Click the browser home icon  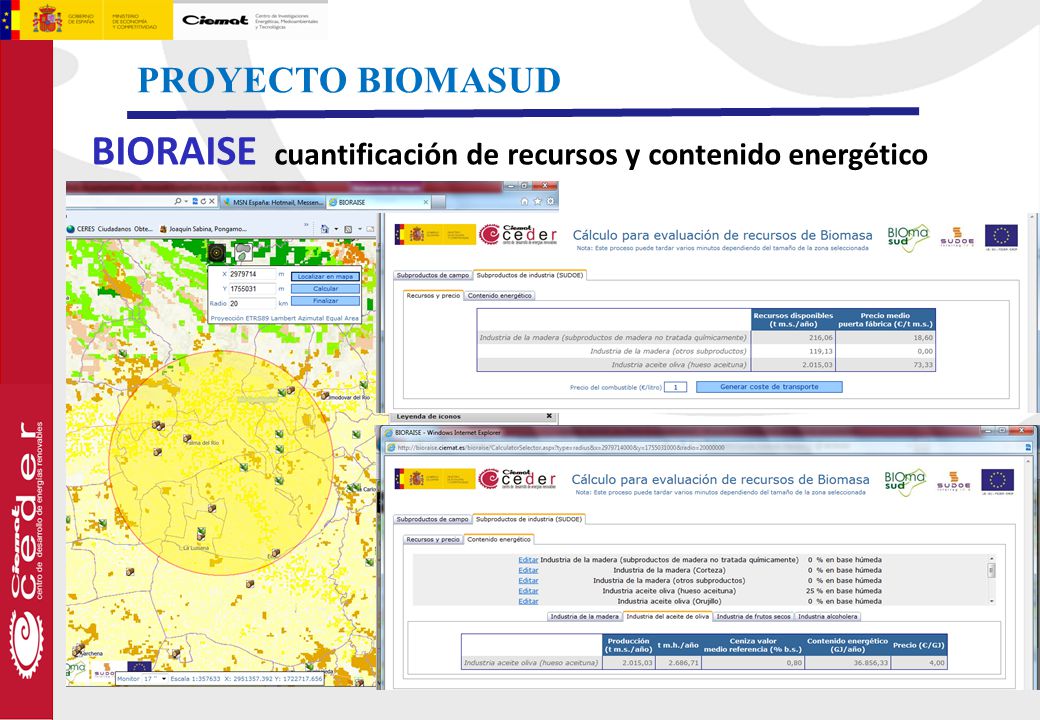click(x=524, y=202)
